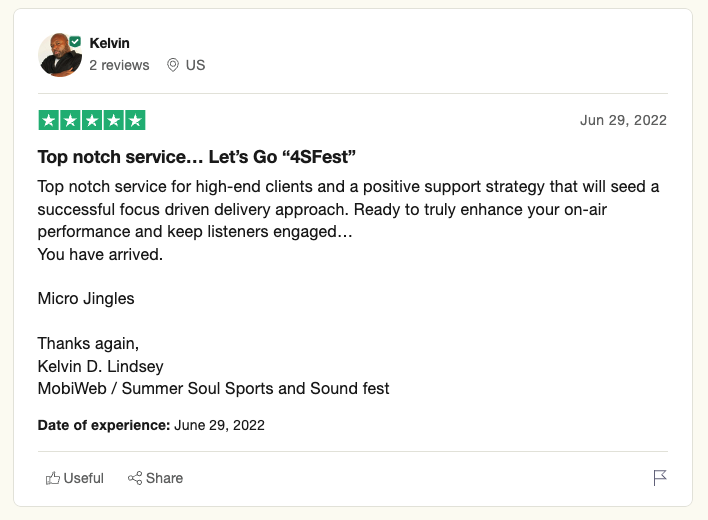708x520 pixels.
Task: Click the fifth green rating star
Action: point(135,120)
